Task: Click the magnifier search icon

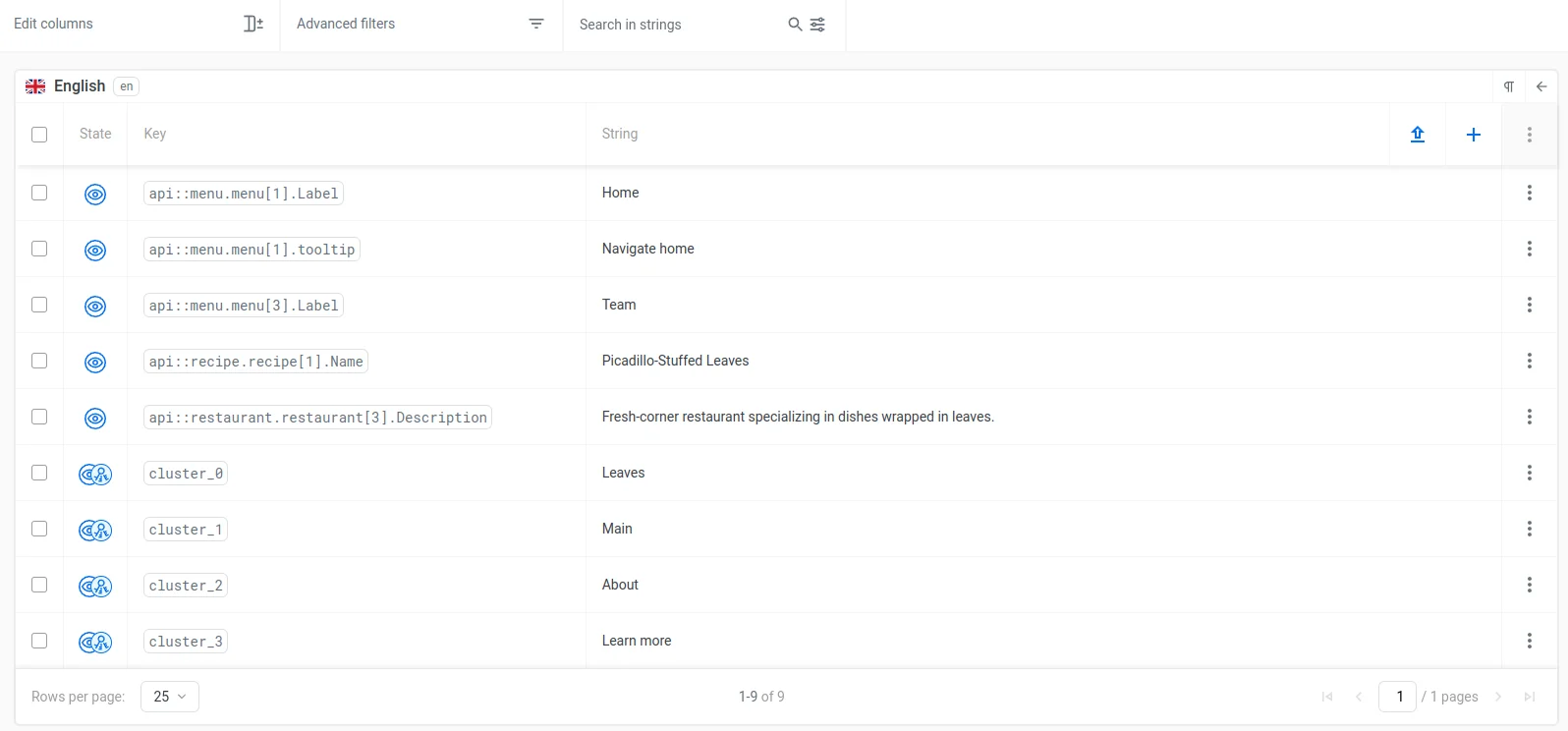Action: click(x=795, y=25)
